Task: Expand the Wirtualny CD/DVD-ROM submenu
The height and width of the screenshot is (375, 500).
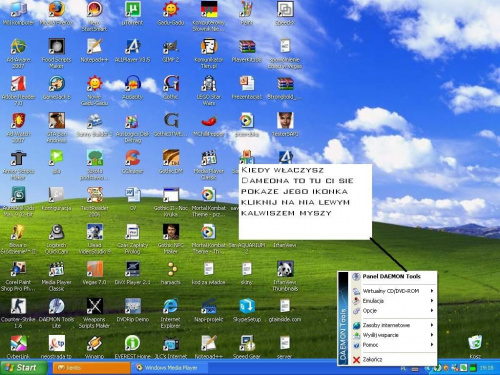Action: tap(393, 291)
